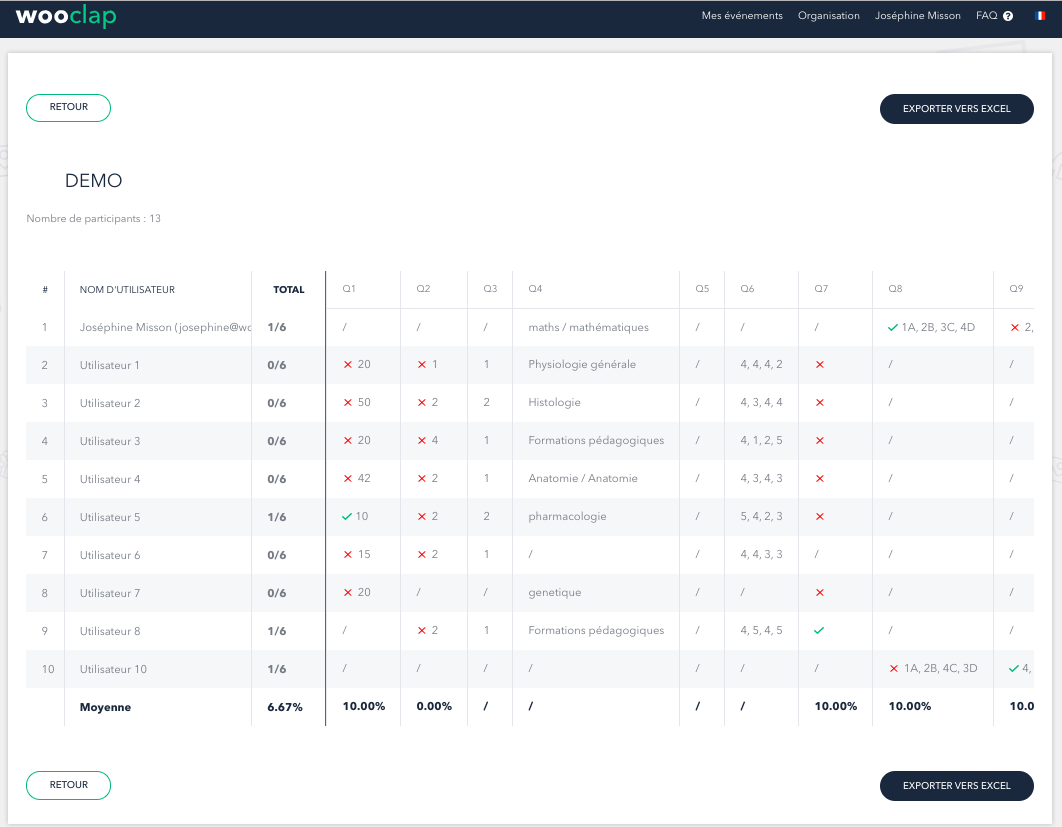Click the 0.00% average under Q2
Image resolution: width=1062 pixels, height=827 pixels.
point(434,706)
